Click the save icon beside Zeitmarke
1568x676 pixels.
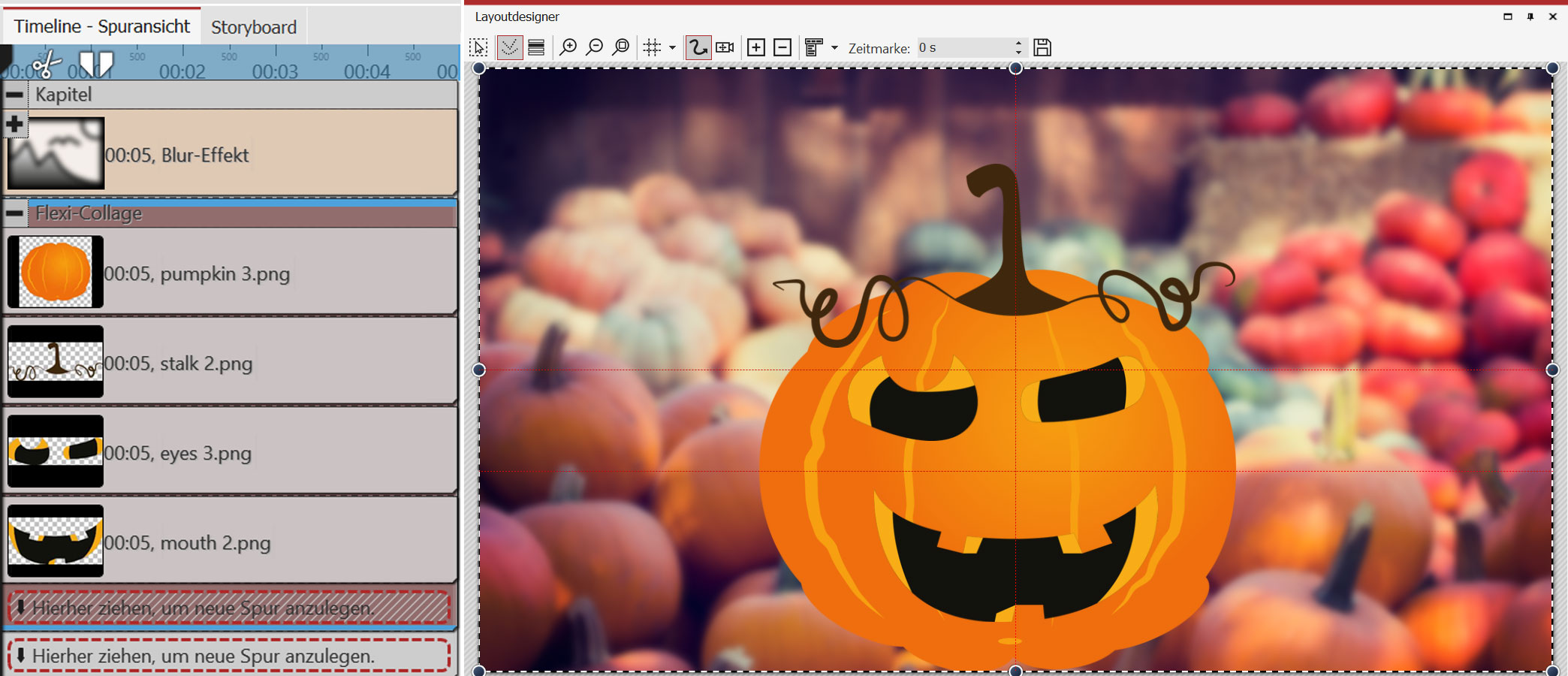(1042, 47)
